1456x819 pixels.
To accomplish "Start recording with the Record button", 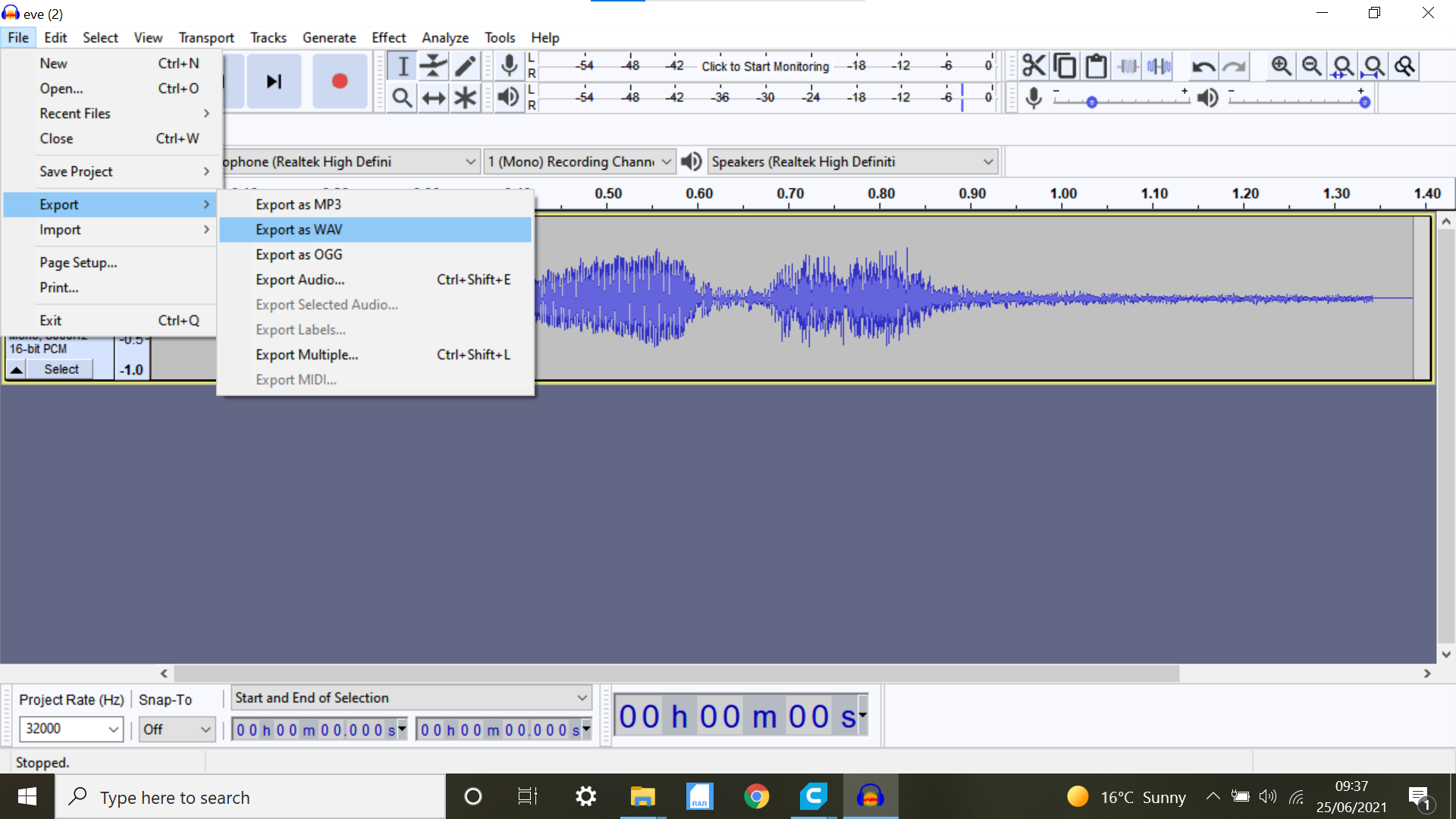I will pos(340,81).
